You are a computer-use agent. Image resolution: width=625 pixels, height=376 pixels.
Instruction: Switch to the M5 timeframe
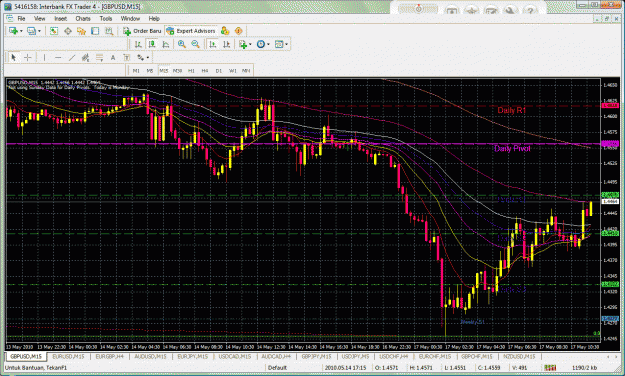[150, 71]
